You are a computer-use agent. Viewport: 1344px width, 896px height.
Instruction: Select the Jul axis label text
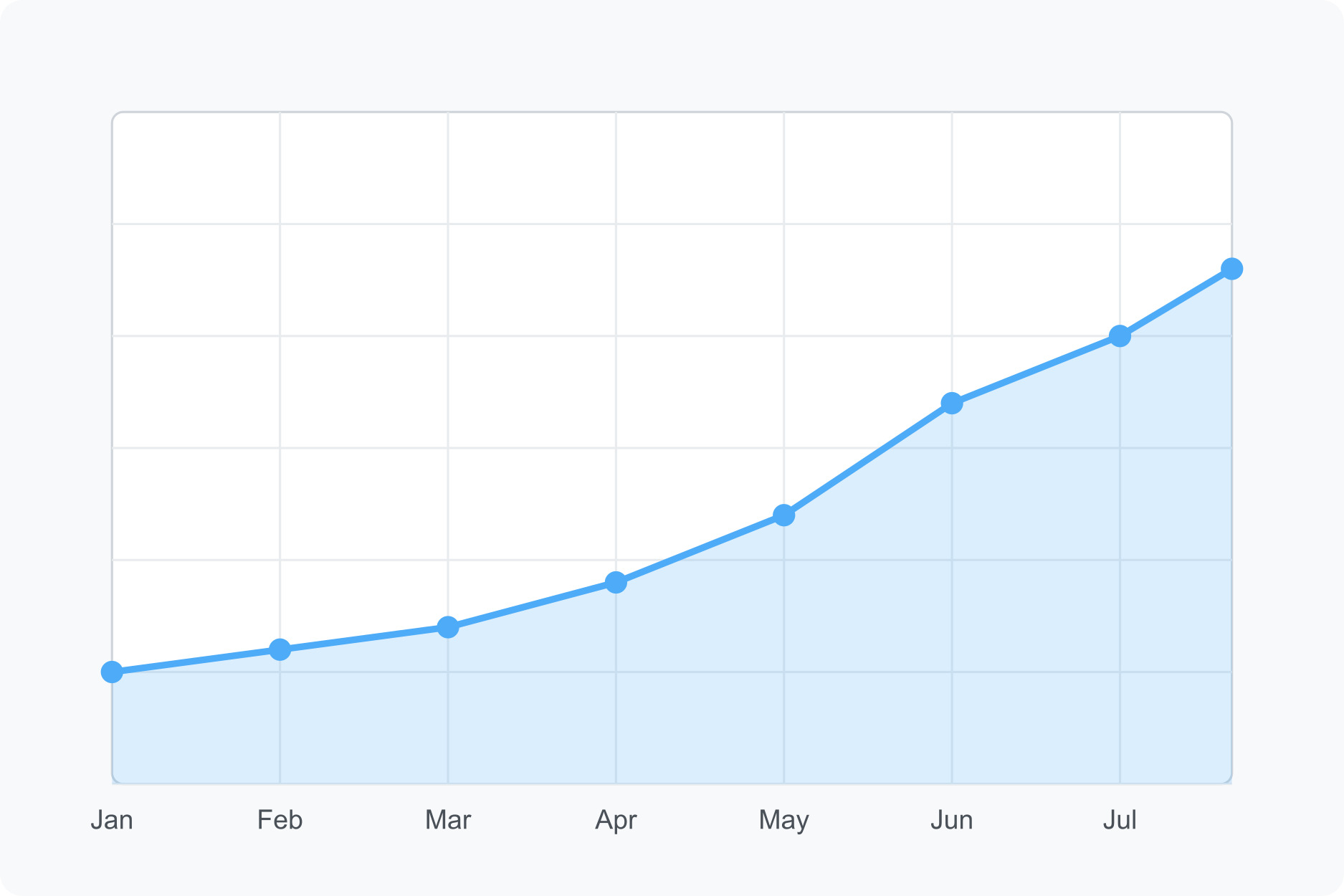(x=1120, y=820)
